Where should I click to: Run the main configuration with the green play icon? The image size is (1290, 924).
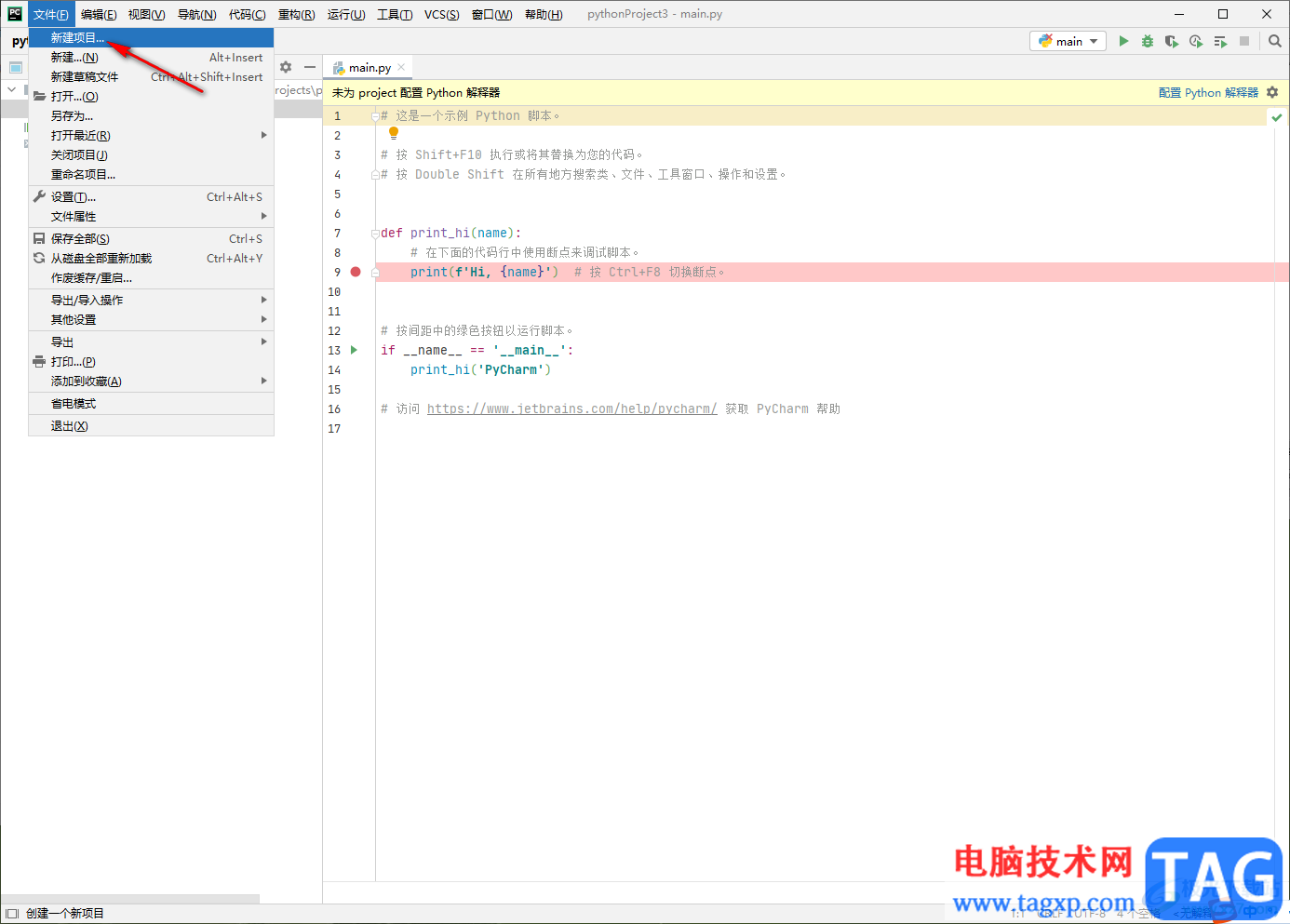click(x=1123, y=41)
